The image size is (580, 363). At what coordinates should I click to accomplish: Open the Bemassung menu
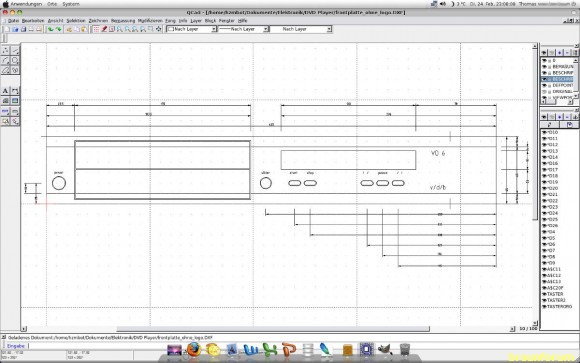(x=123, y=21)
